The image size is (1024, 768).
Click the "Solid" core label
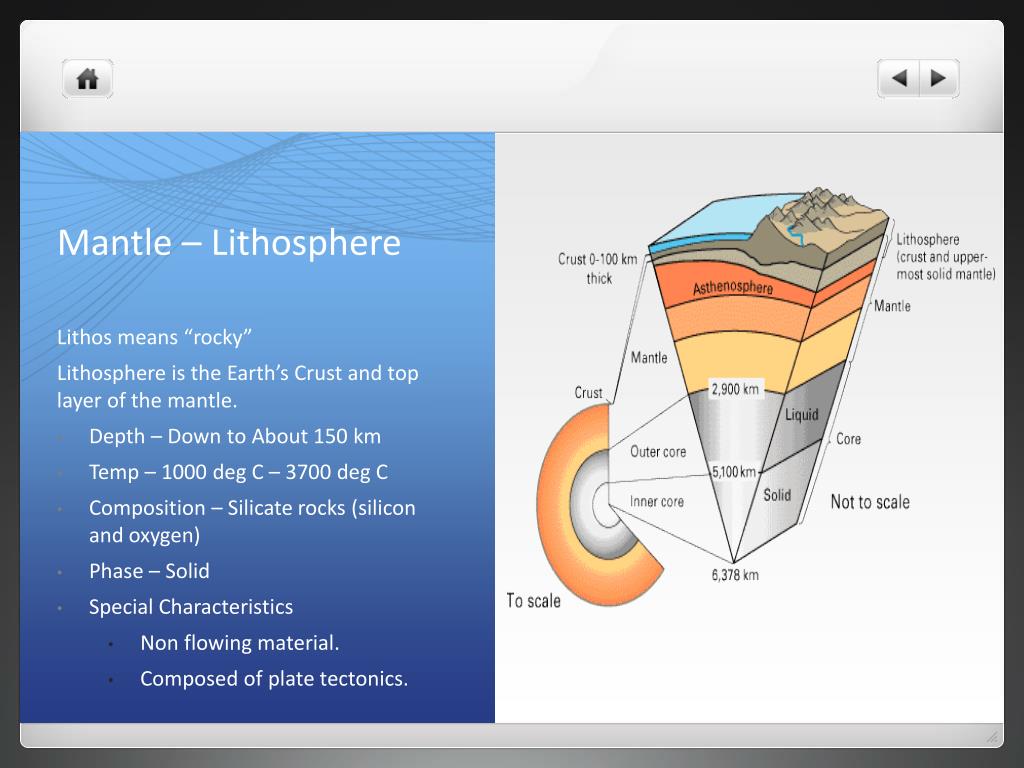pyautogui.click(x=777, y=495)
